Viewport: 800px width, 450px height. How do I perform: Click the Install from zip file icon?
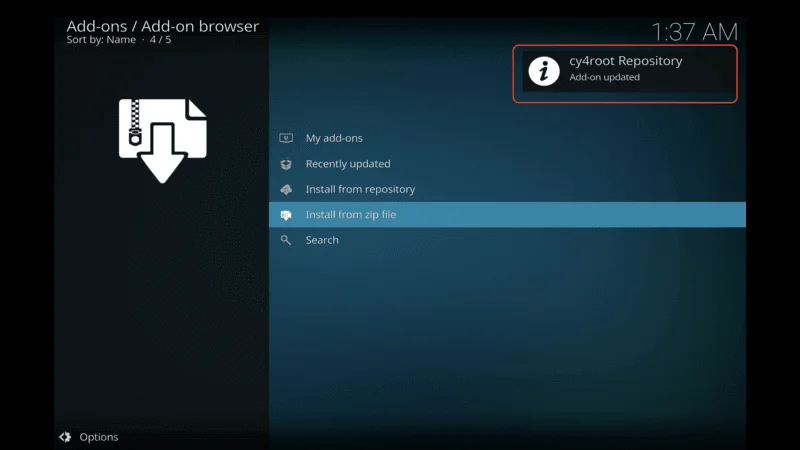click(286, 215)
